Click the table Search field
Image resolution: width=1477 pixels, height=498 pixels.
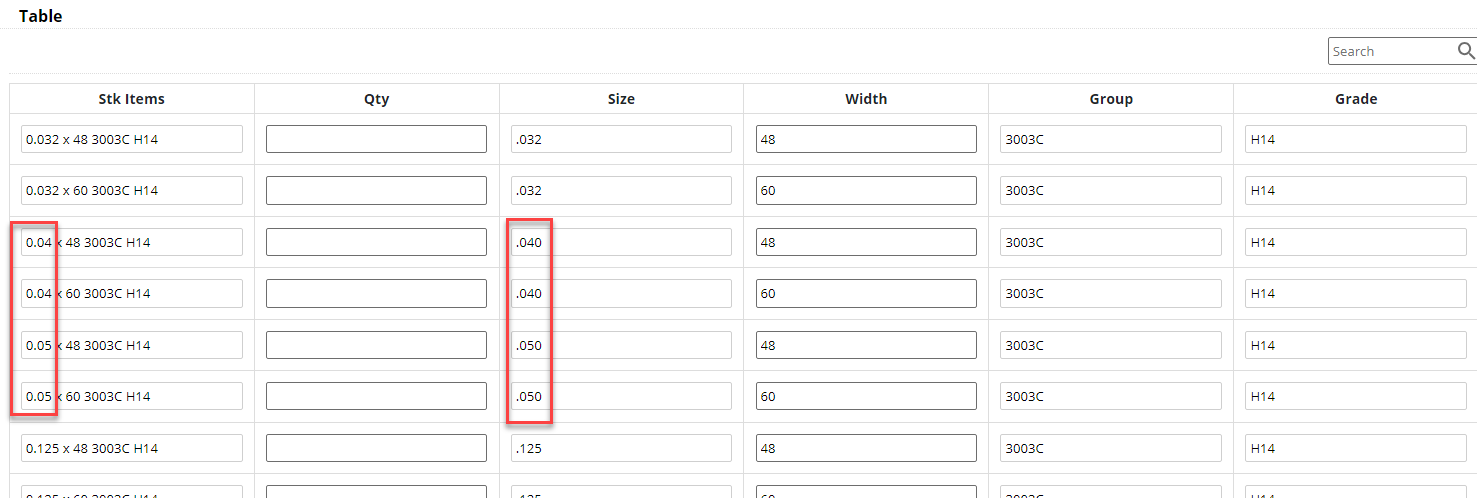point(1390,51)
